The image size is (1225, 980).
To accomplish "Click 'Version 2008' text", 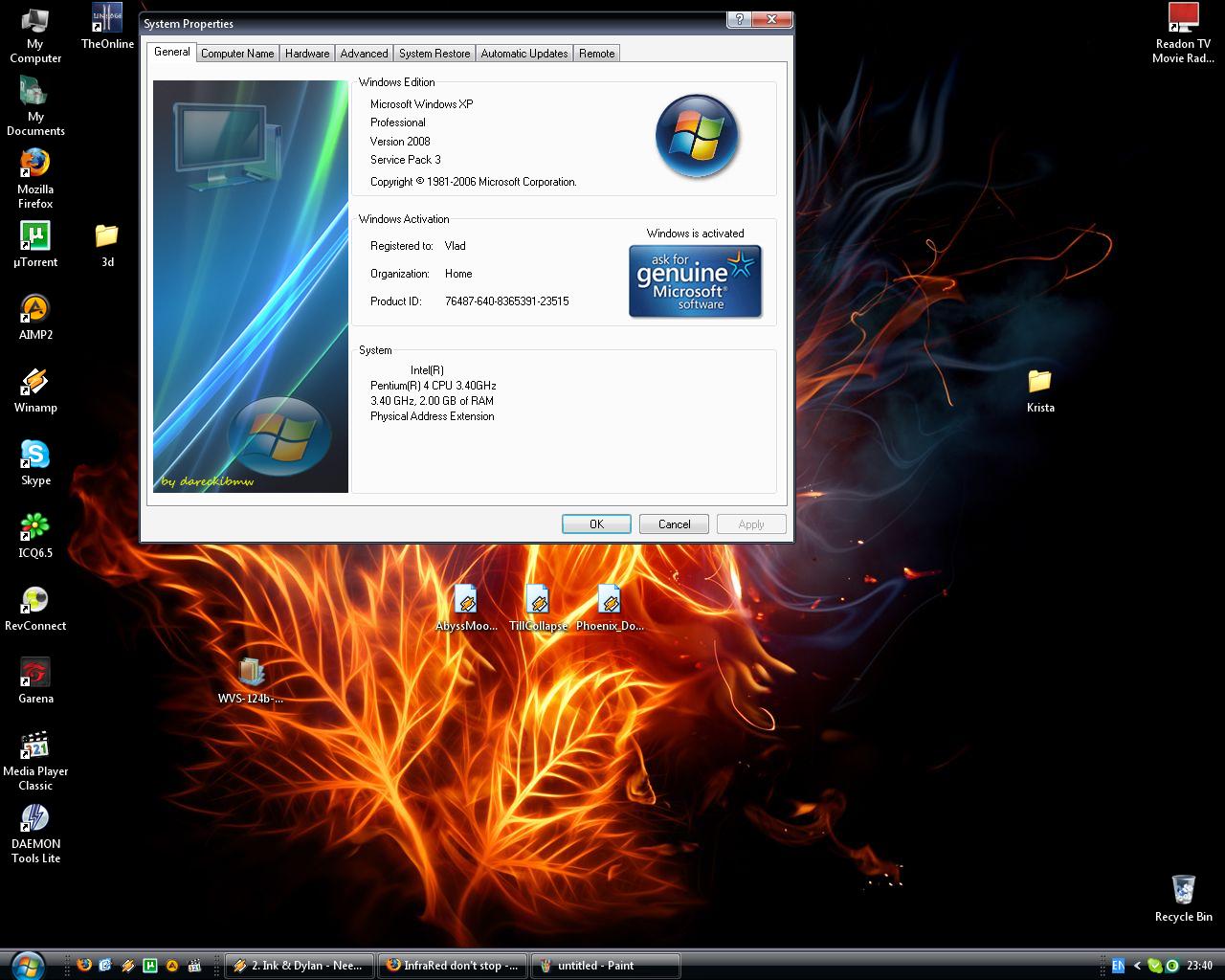I will click(400, 142).
